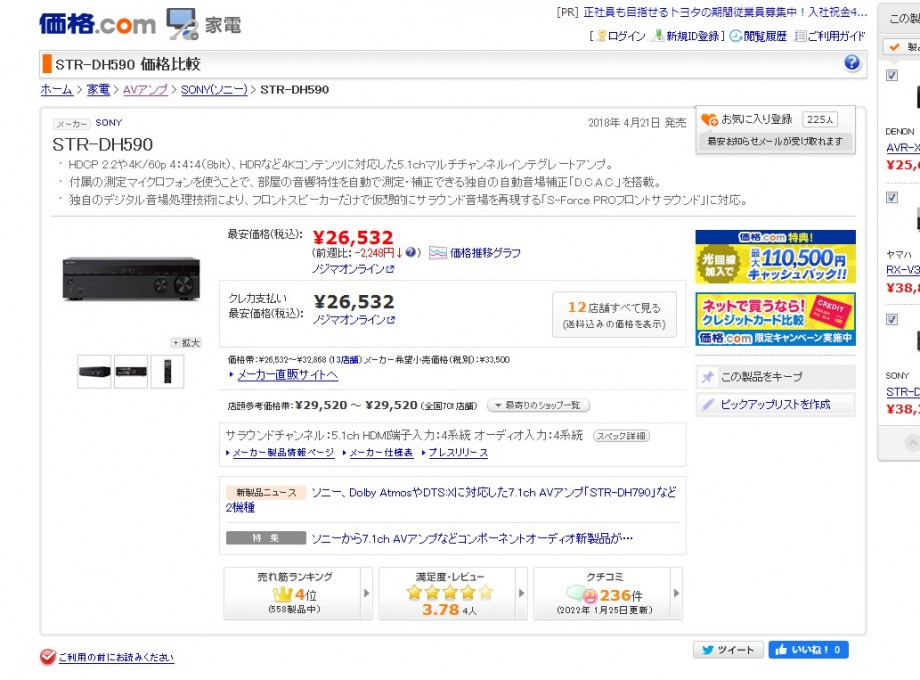Click arrow beside 売れ筋ランキング panel
The image size is (920, 680).
[367, 593]
